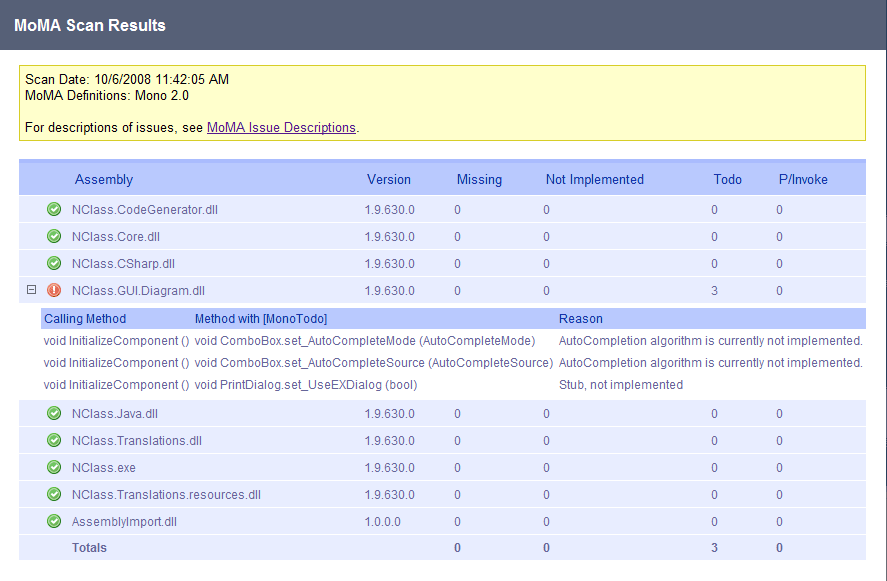Click green check icon beside NClass.Translations.dll
Image resolution: width=887 pixels, height=581 pixels.
[54, 441]
